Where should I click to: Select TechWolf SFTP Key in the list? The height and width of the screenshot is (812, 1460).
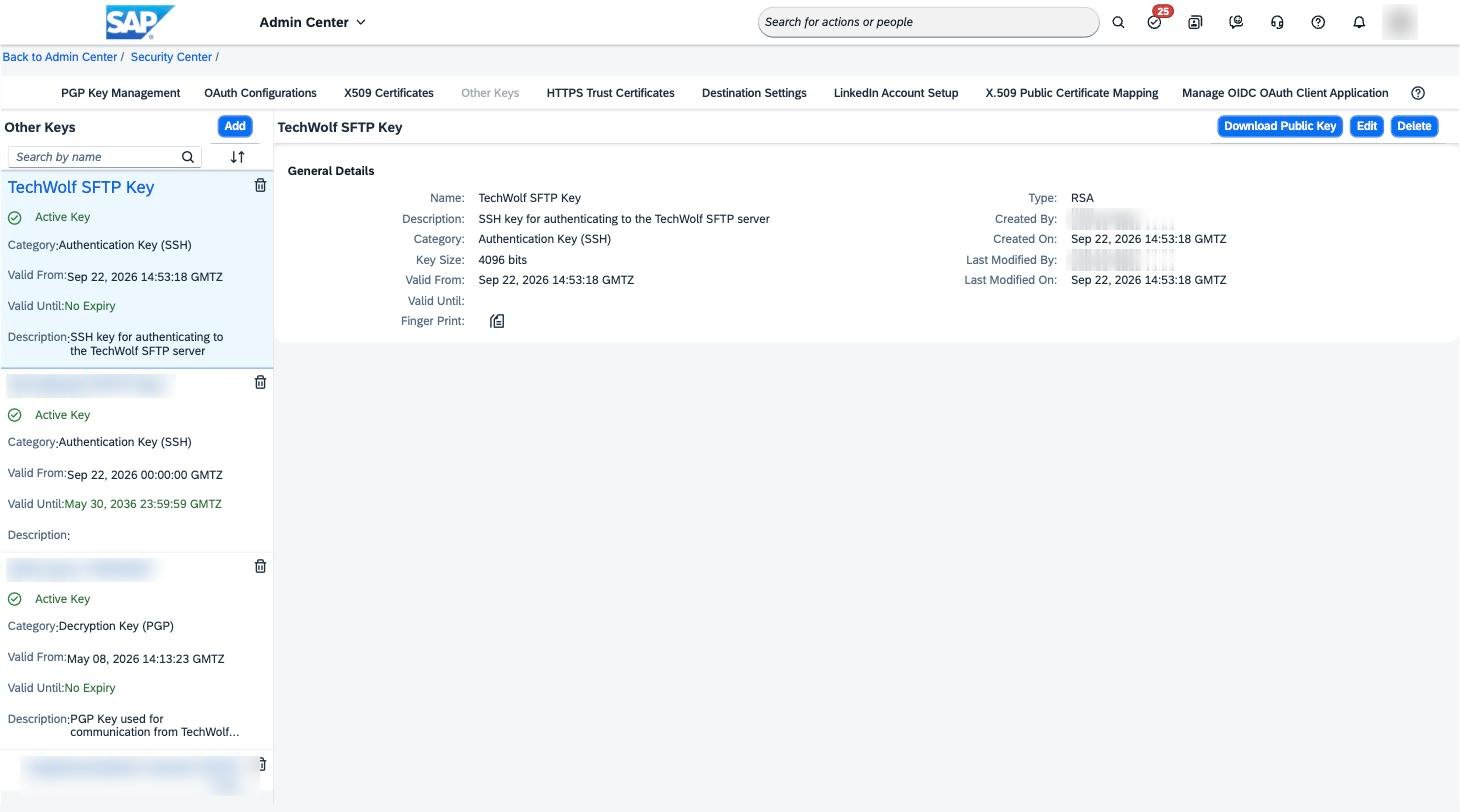[136, 269]
